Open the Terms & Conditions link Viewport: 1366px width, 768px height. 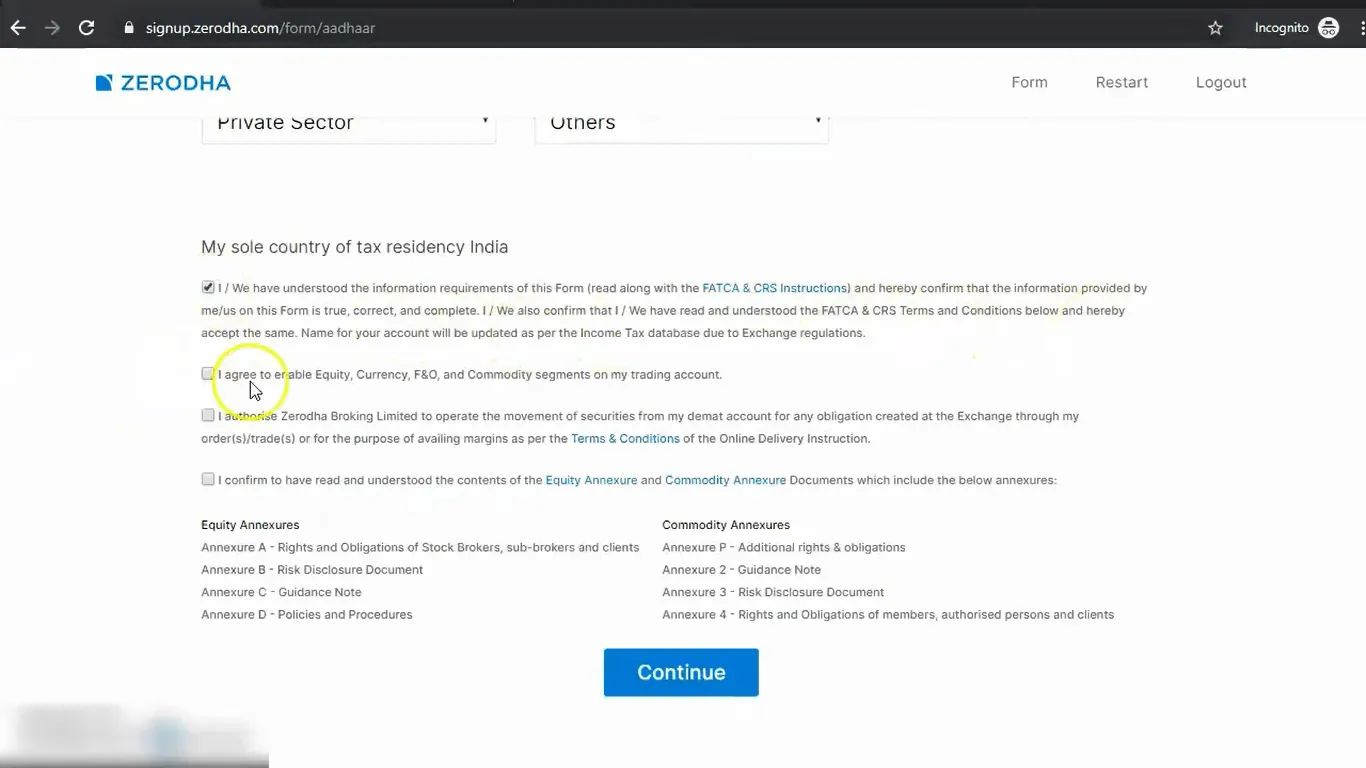point(625,439)
